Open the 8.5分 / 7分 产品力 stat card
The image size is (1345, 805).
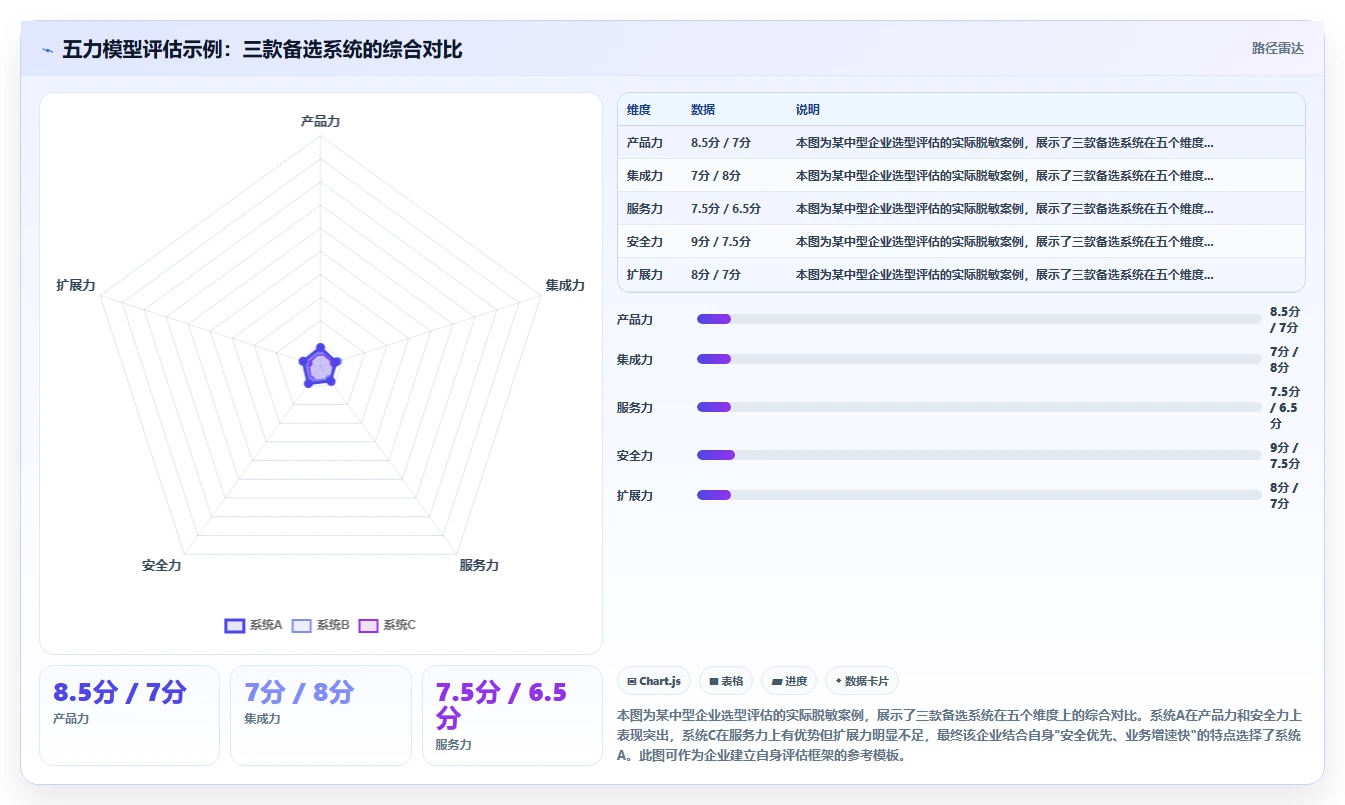pos(129,715)
